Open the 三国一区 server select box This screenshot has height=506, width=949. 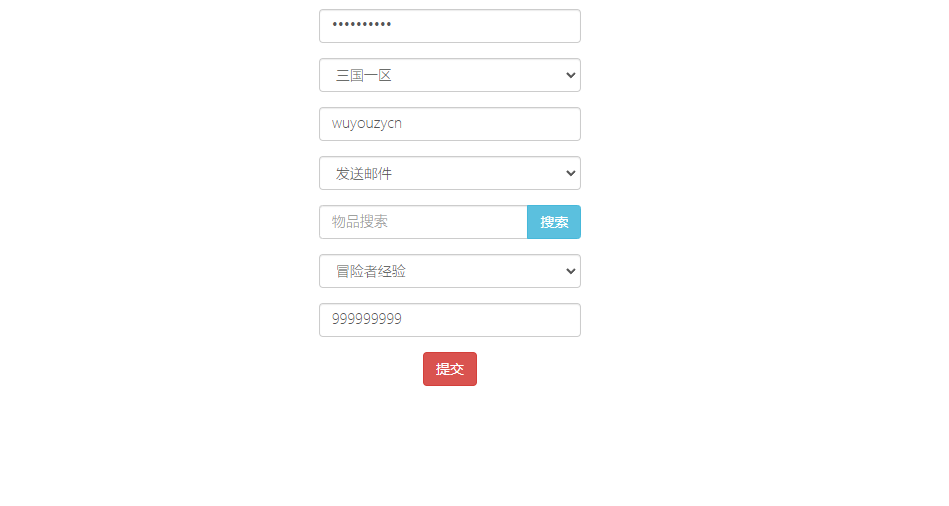(x=450, y=75)
